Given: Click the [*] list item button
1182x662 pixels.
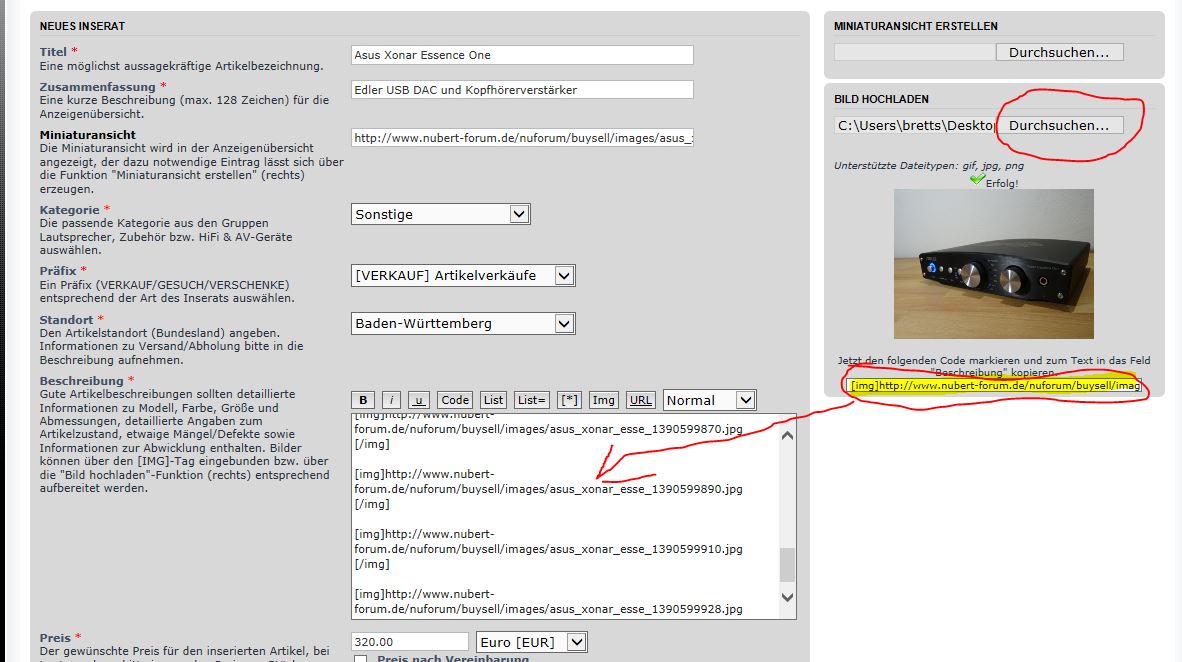Looking at the screenshot, I should click(569, 400).
